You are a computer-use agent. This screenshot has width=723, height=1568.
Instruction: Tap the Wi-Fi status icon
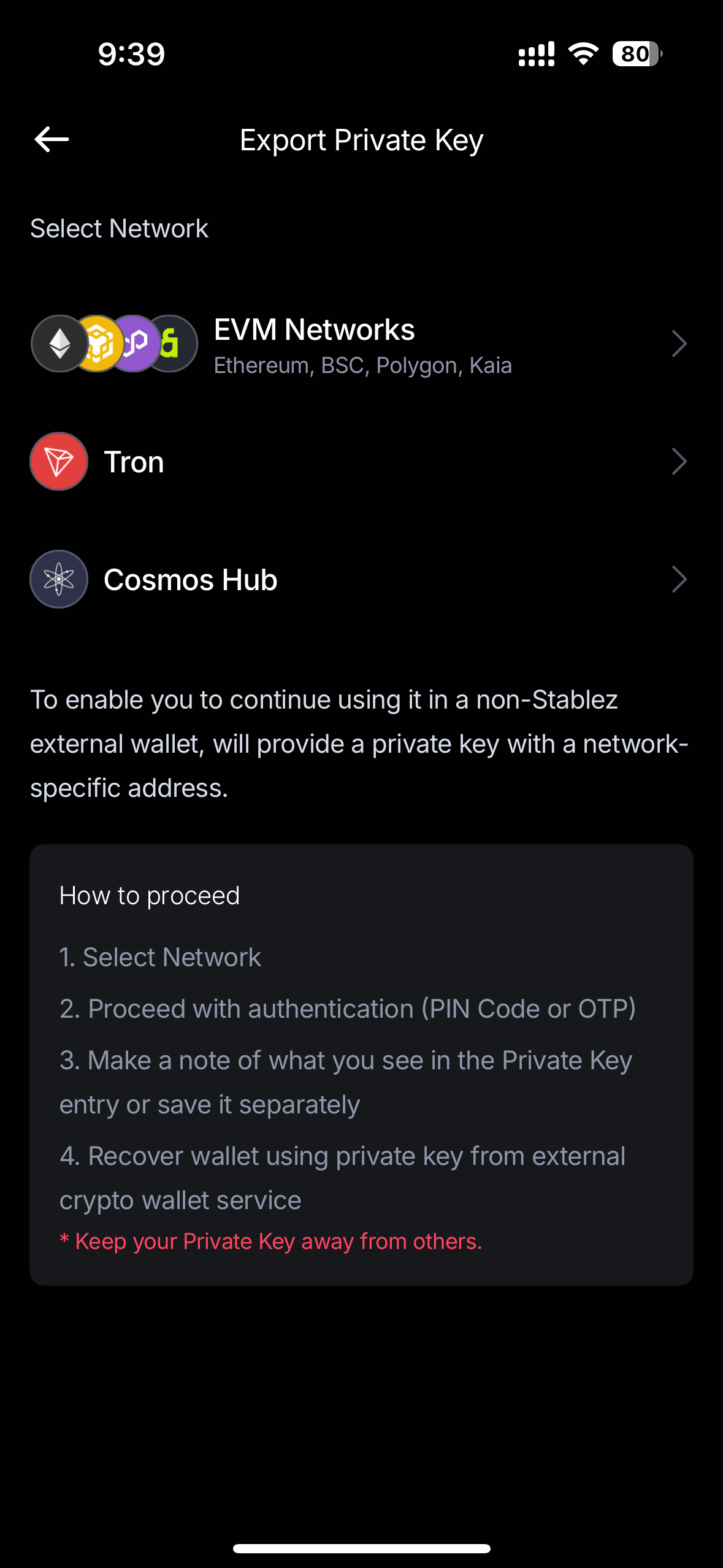click(x=583, y=54)
